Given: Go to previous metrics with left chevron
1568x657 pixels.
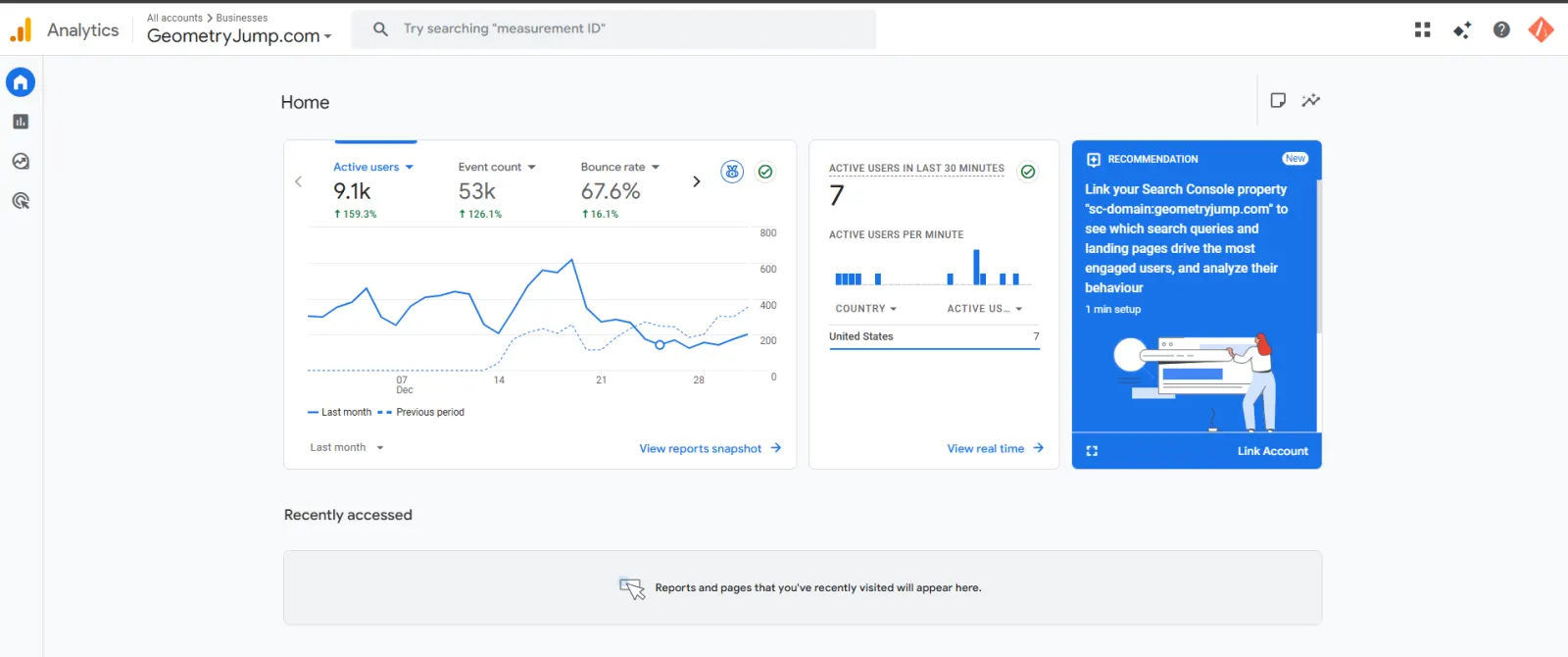Looking at the screenshot, I should point(298,181).
